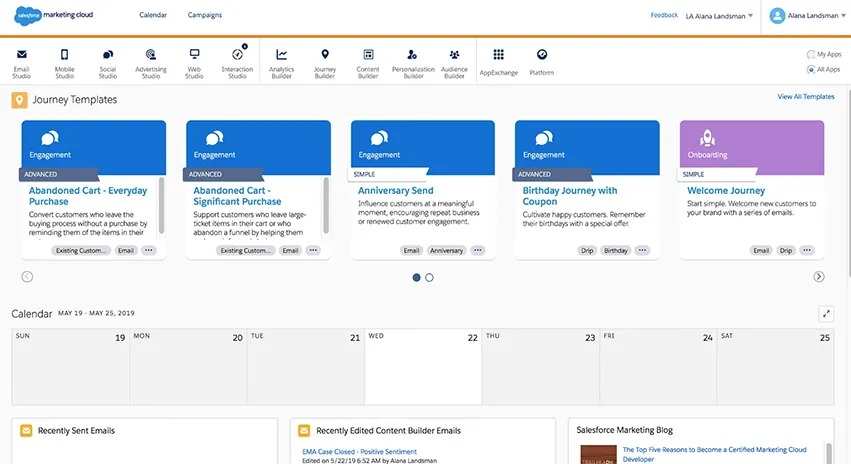Open Advertising Studio

151,63
